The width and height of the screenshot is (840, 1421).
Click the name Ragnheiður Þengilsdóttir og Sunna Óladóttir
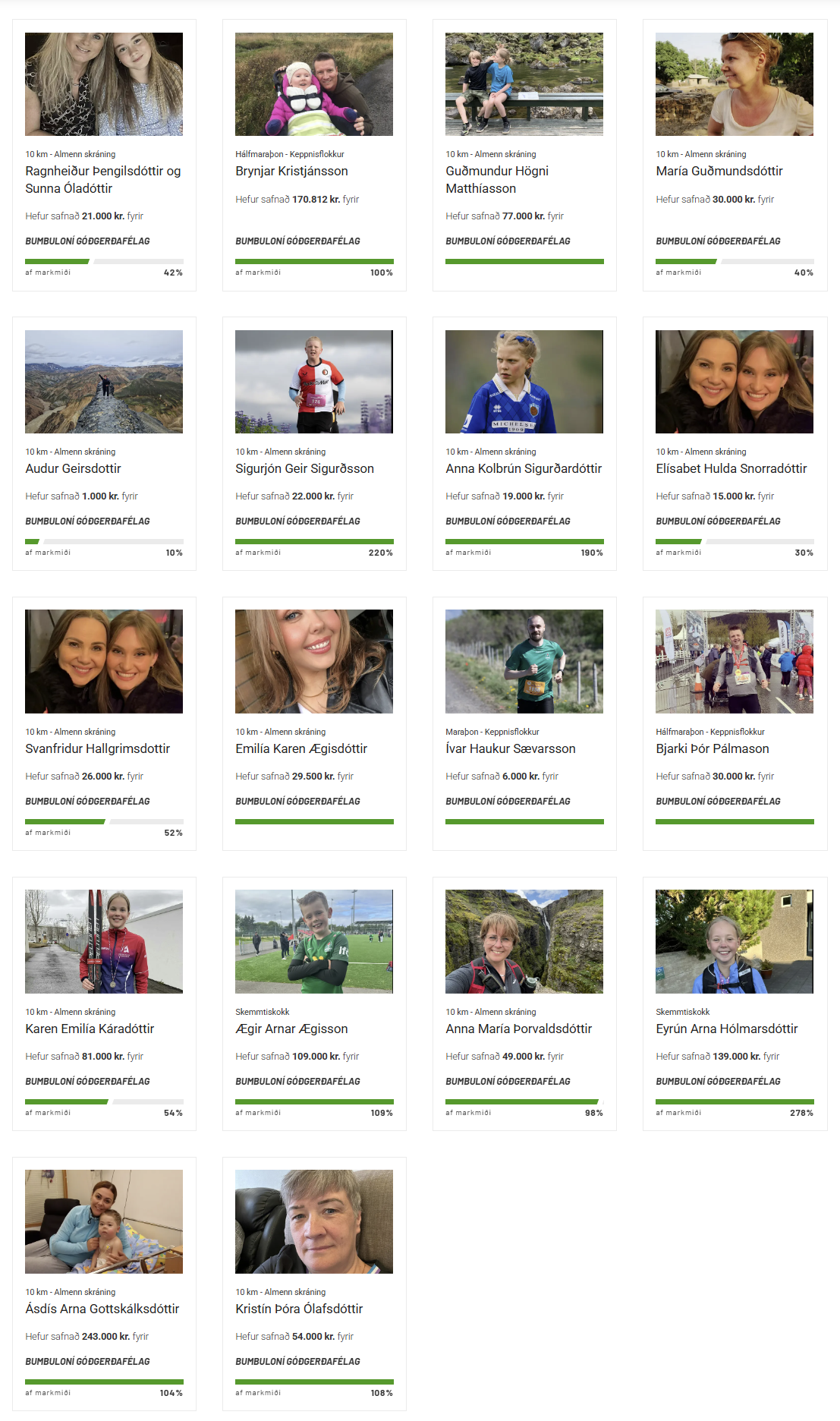coord(103,180)
